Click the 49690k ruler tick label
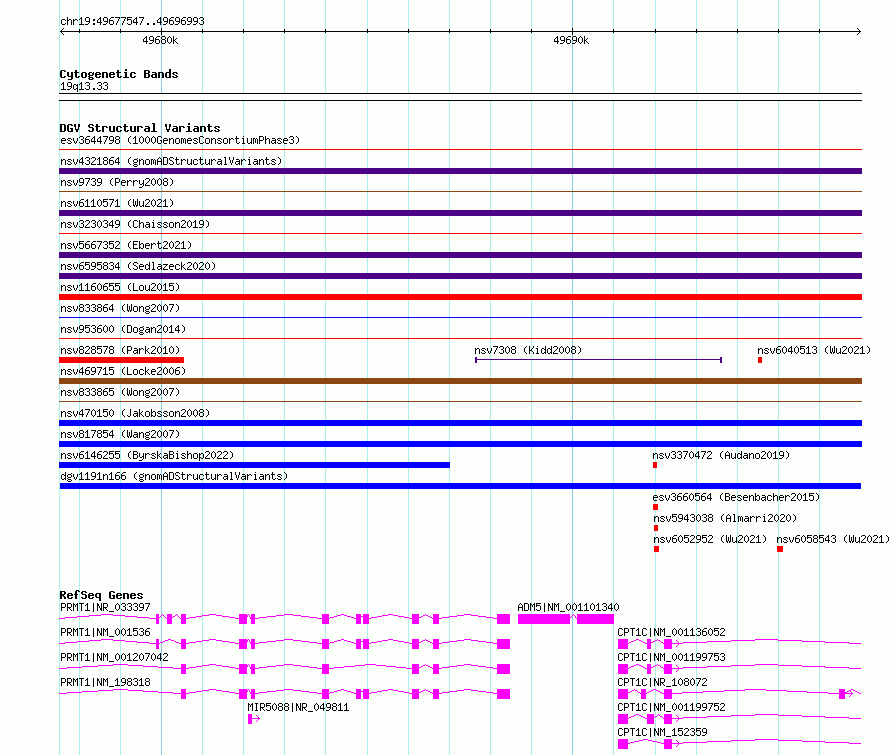This screenshot has width=890, height=755. [x=571, y=40]
